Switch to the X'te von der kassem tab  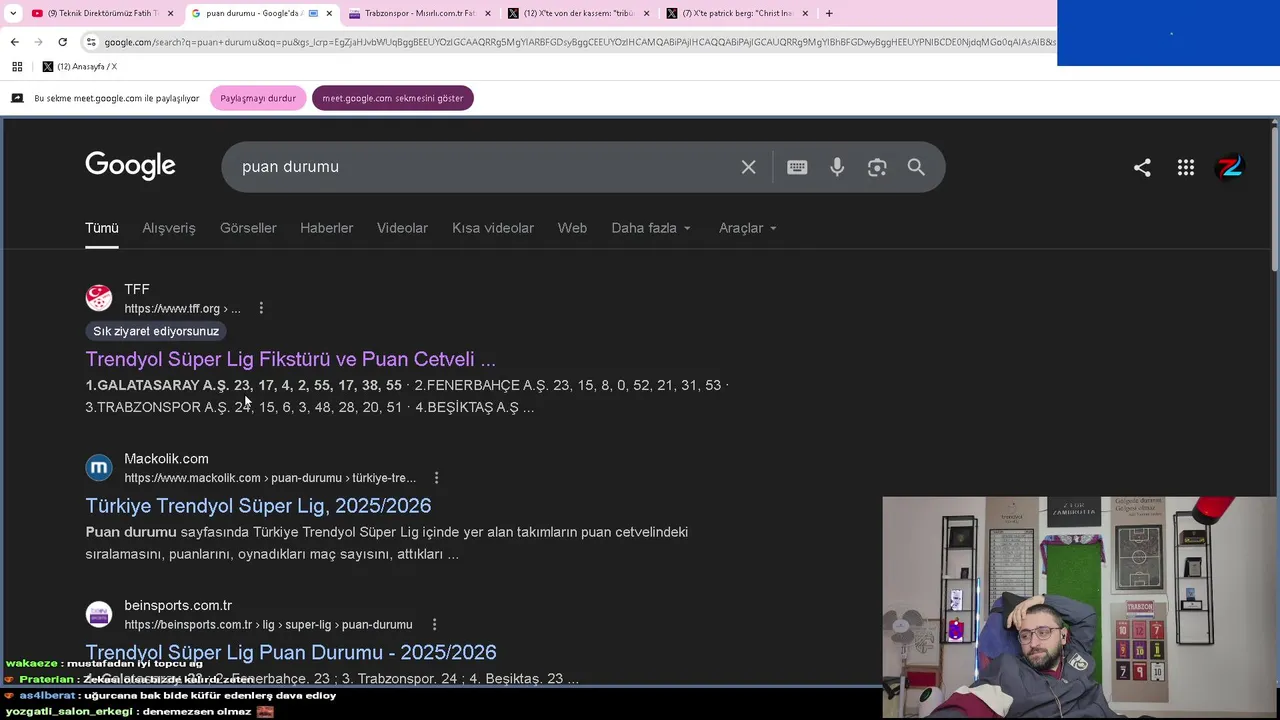(x=579, y=13)
